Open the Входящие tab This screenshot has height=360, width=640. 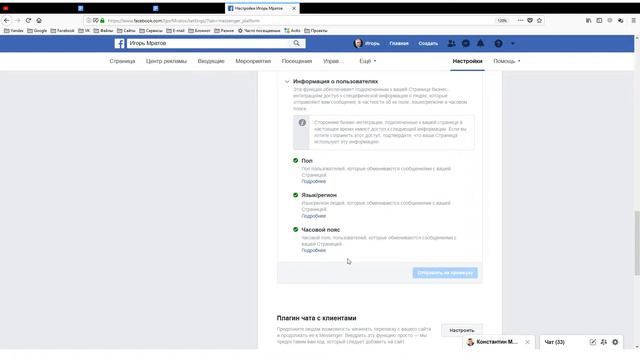(x=211, y=61)
